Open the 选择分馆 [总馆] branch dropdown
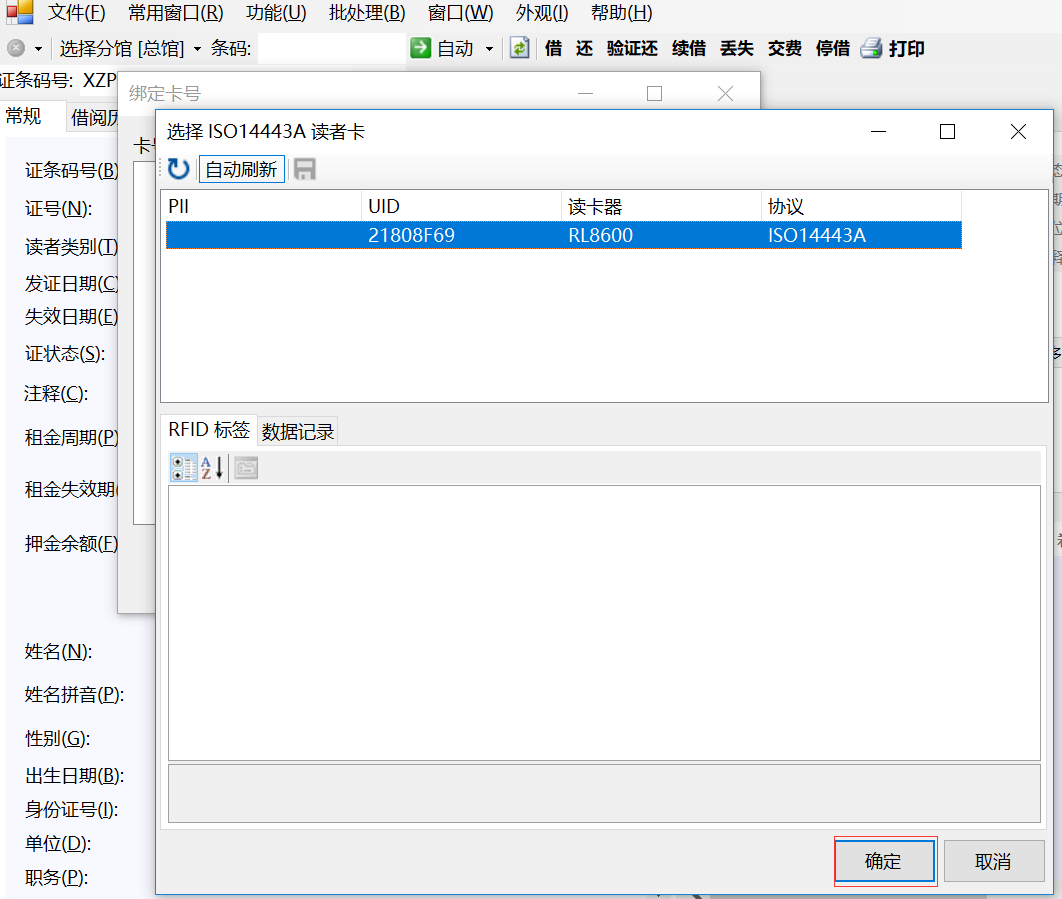Image resolution: width=1062 pixels, height=899 pixels. pyautogui.click(x=130, y=48)
